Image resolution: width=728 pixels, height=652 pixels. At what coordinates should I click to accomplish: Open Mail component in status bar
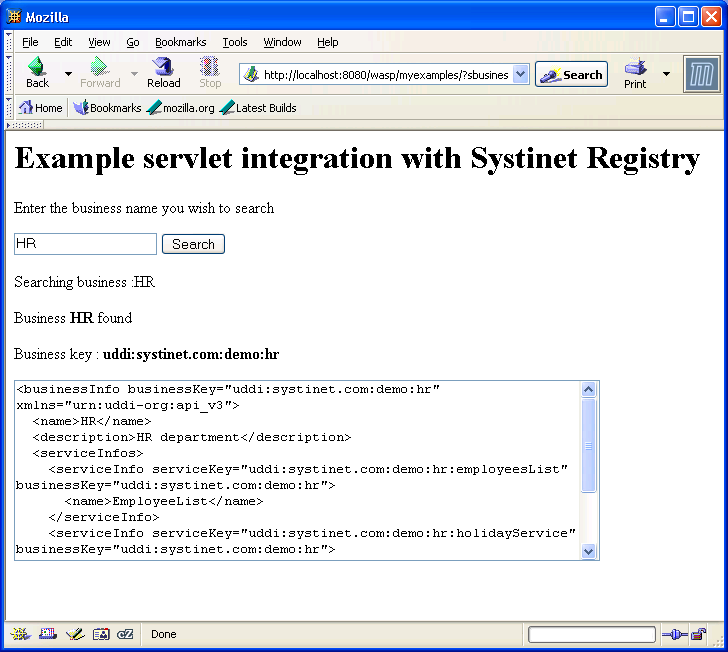[48, 634]
